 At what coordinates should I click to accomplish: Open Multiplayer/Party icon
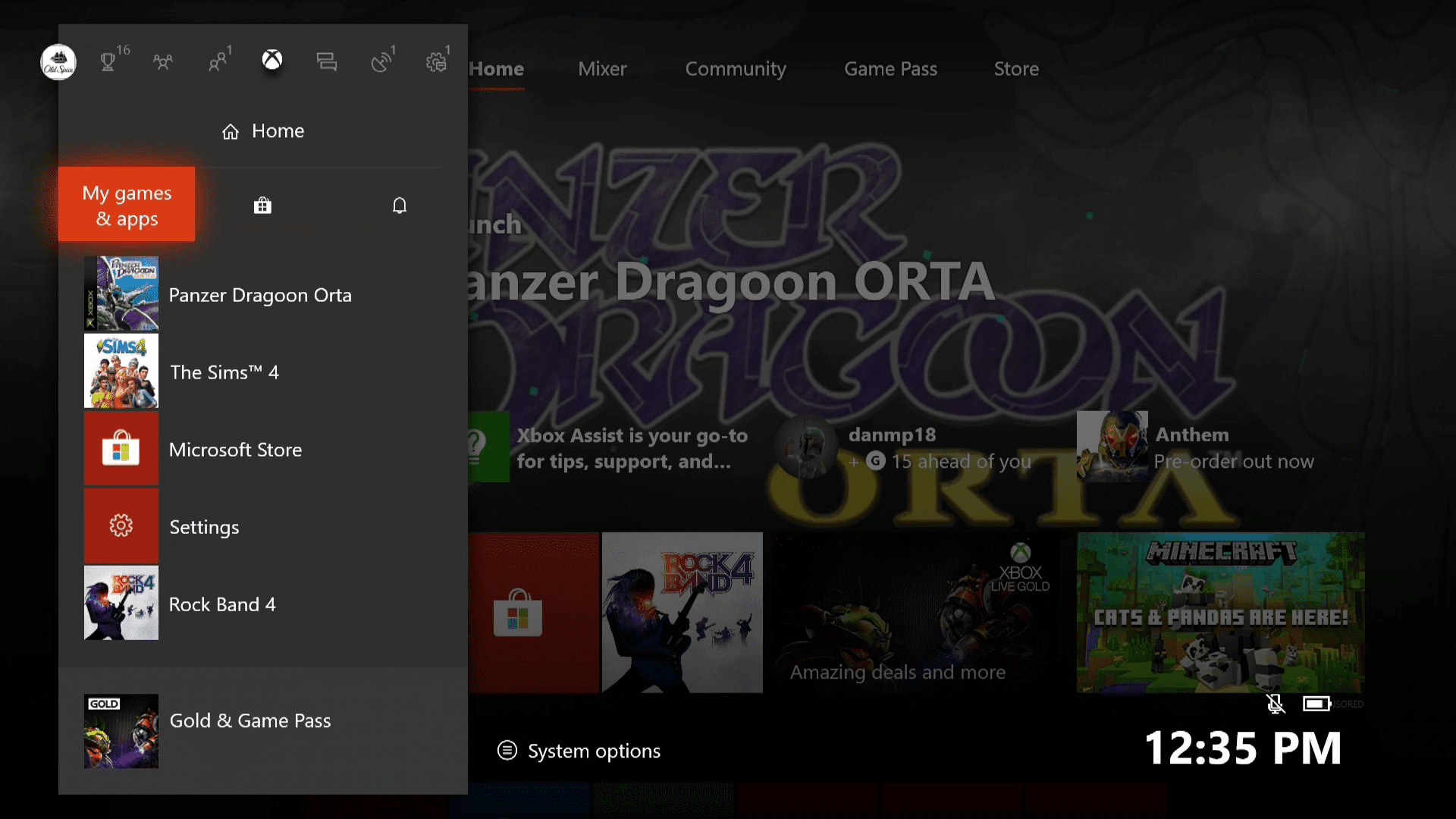tap(218, 60)
